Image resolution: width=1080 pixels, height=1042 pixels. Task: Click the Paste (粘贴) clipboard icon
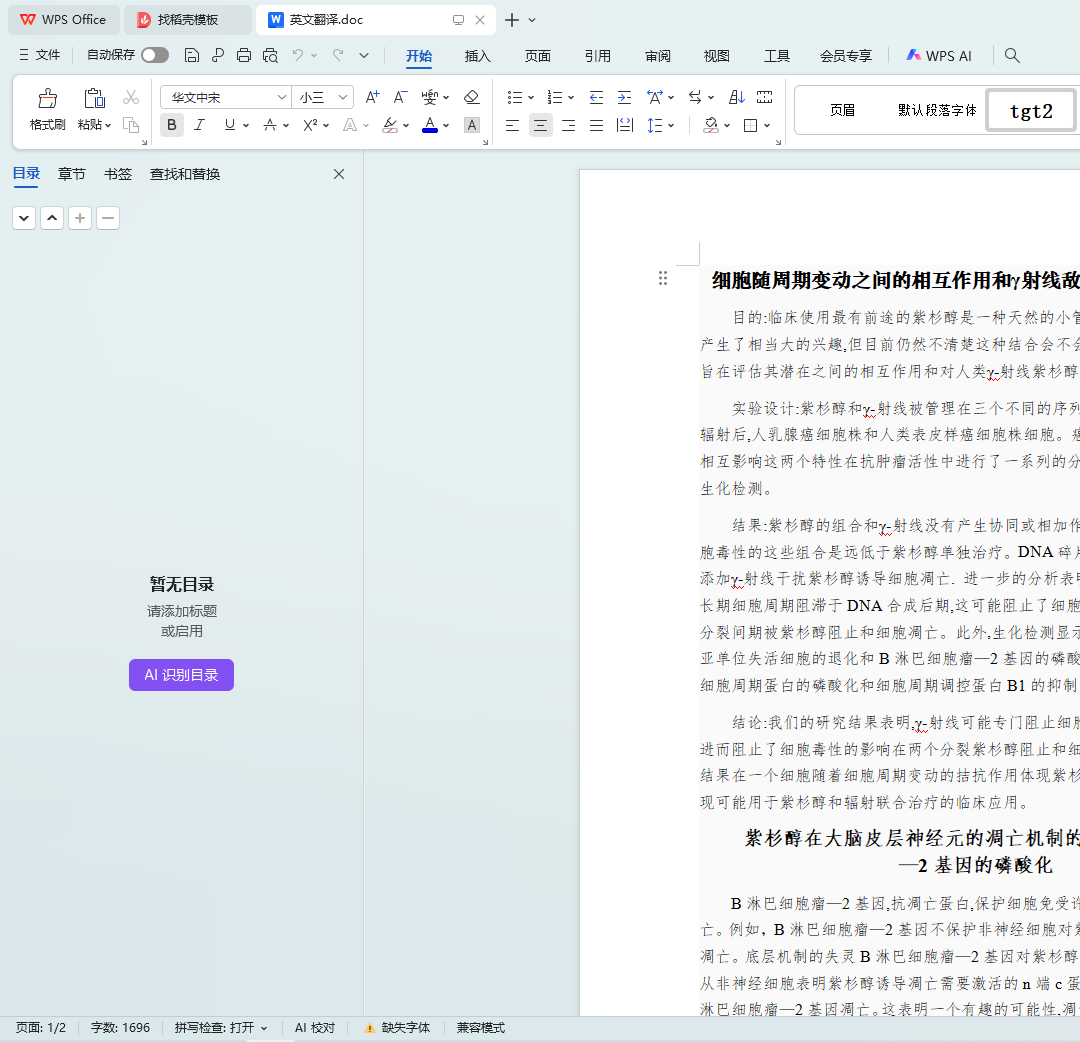94,98
